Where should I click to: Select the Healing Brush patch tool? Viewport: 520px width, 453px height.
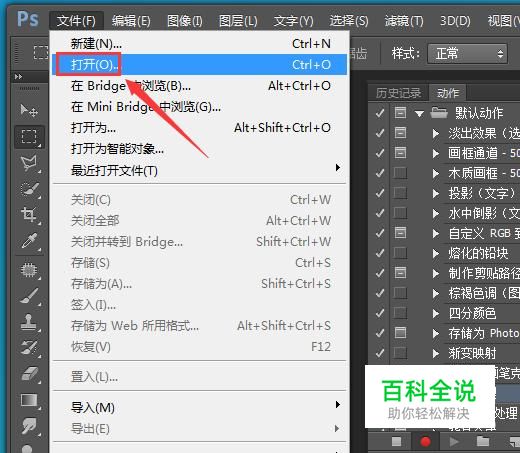29,270
